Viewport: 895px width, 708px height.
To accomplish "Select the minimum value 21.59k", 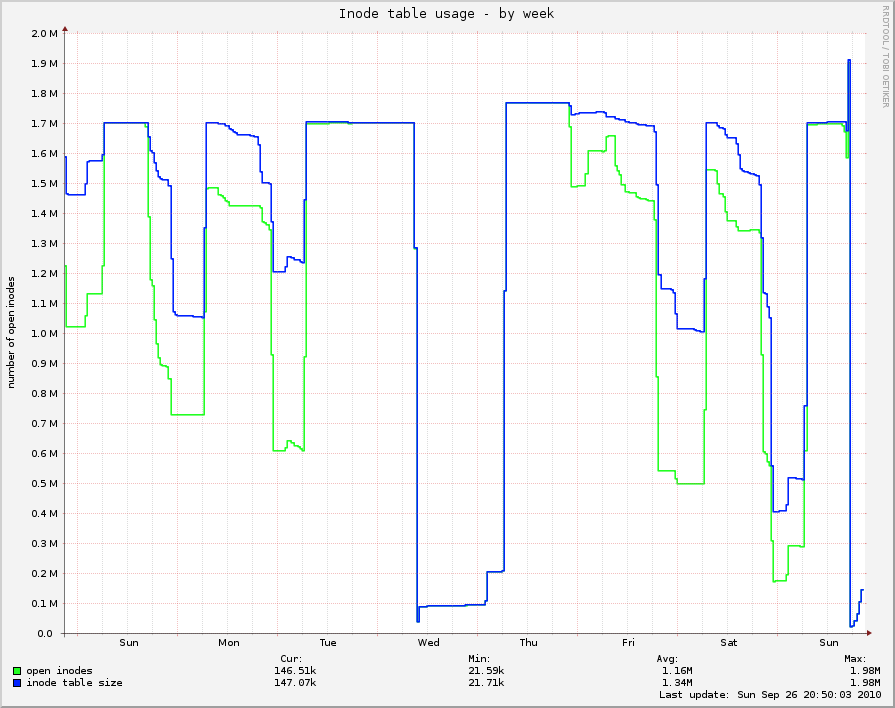I will click(486, 671).
